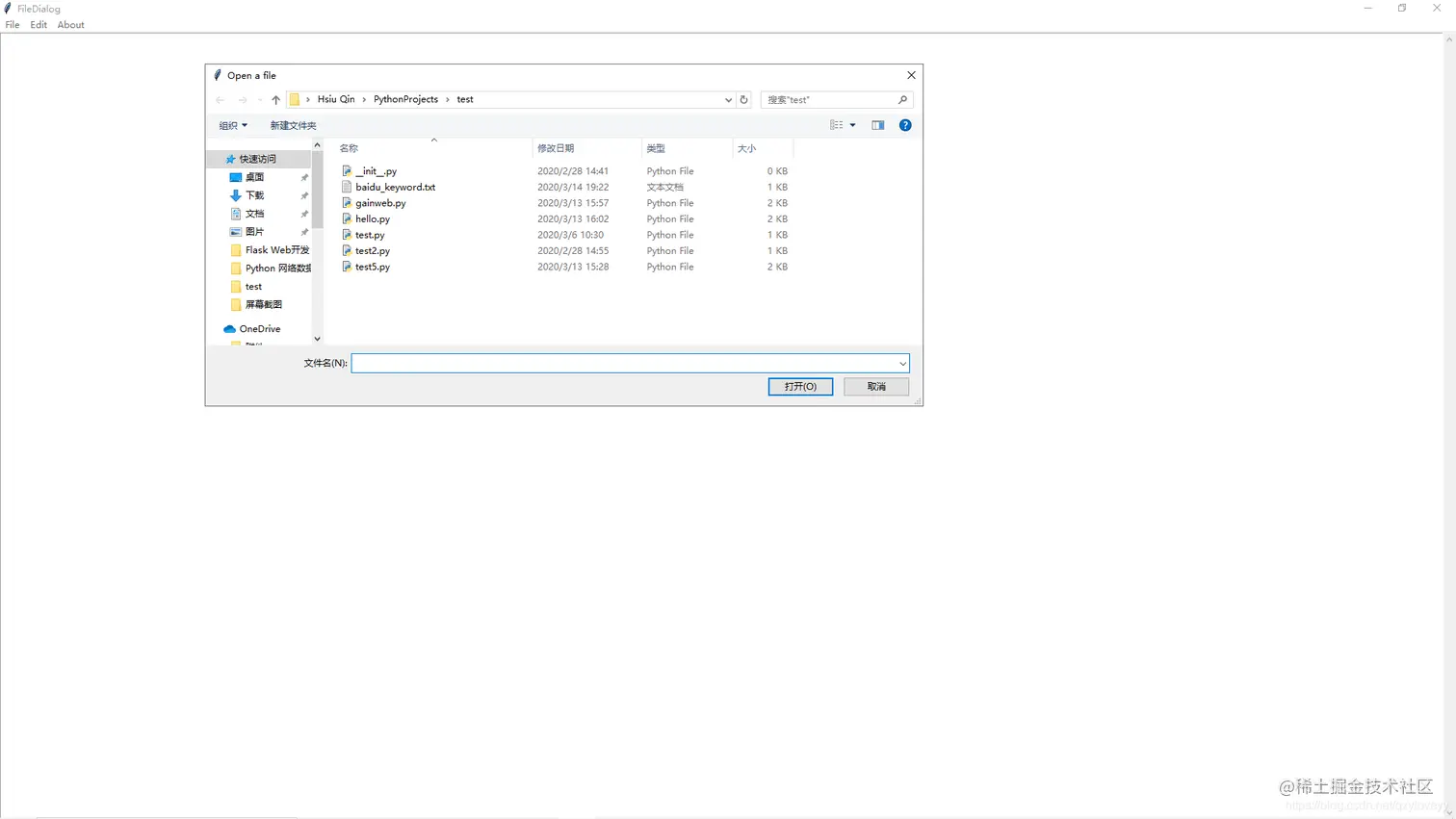Select the baidu_keyword.txt file icon
Image resolution: width=1456 pixels, height=819 pixels.
point(347,187)
